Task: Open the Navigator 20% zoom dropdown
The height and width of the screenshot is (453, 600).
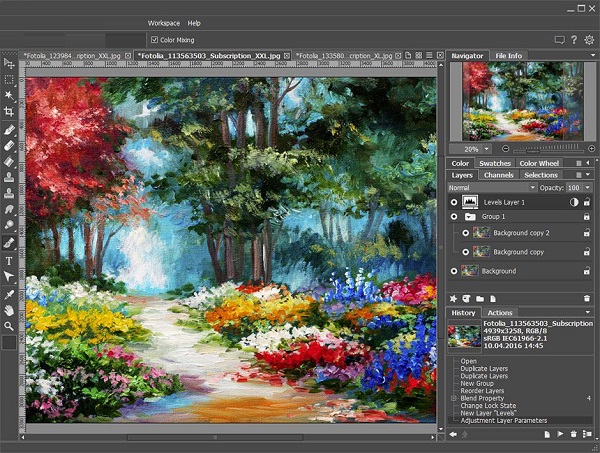Action: (487, 149)
